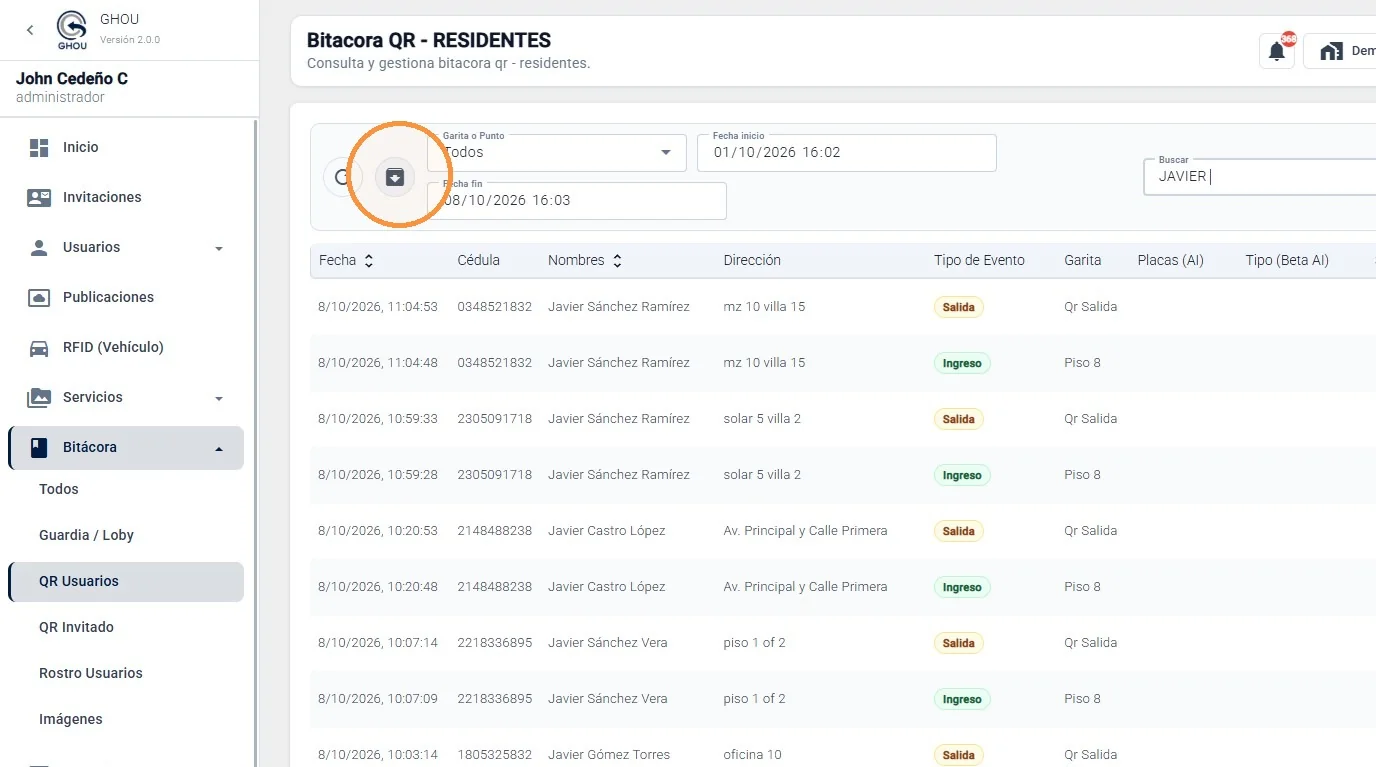Click the address oficina 10

click(753, 755)
